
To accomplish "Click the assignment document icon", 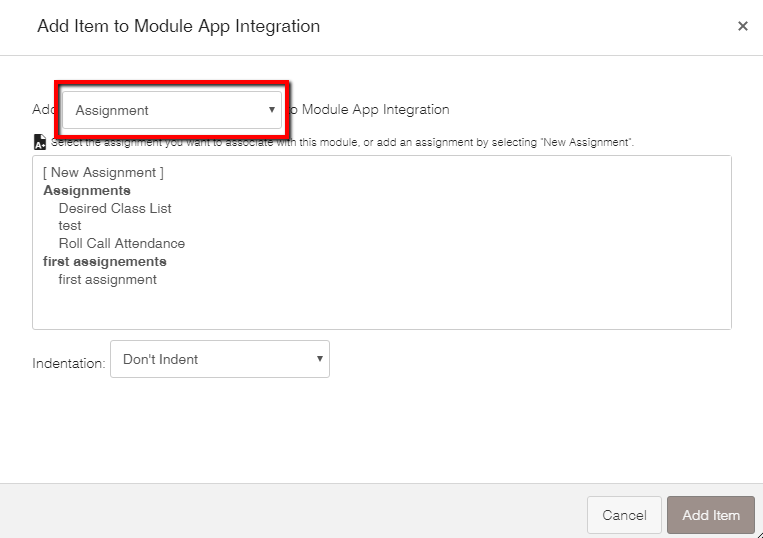I will click(x=40, y=142).
